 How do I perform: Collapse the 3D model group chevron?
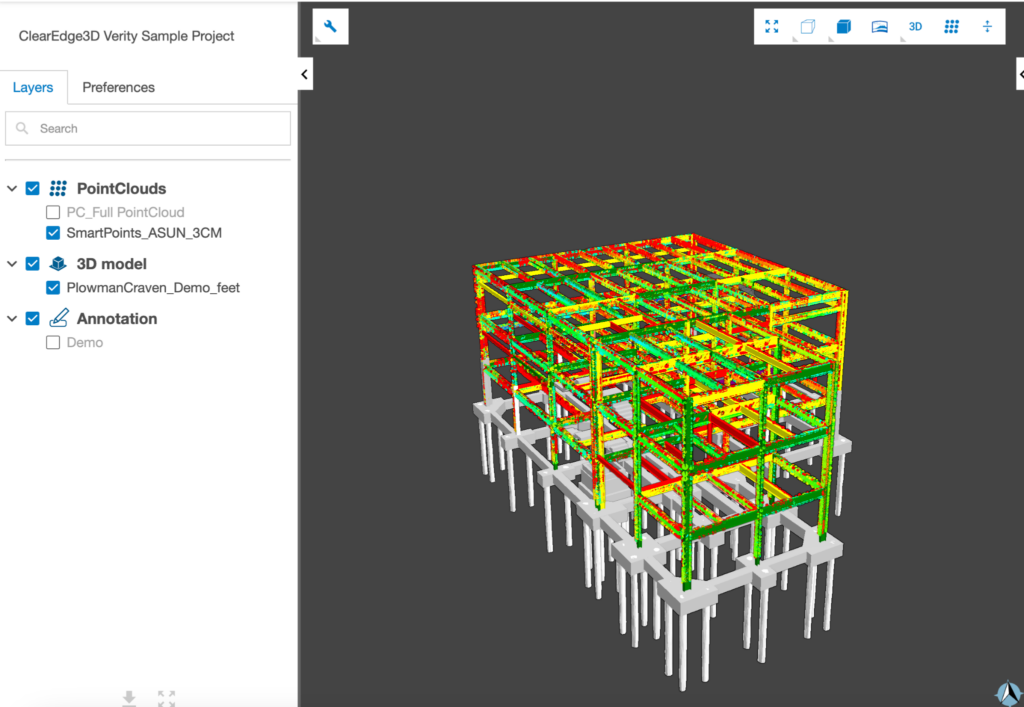tap(12, 264)
